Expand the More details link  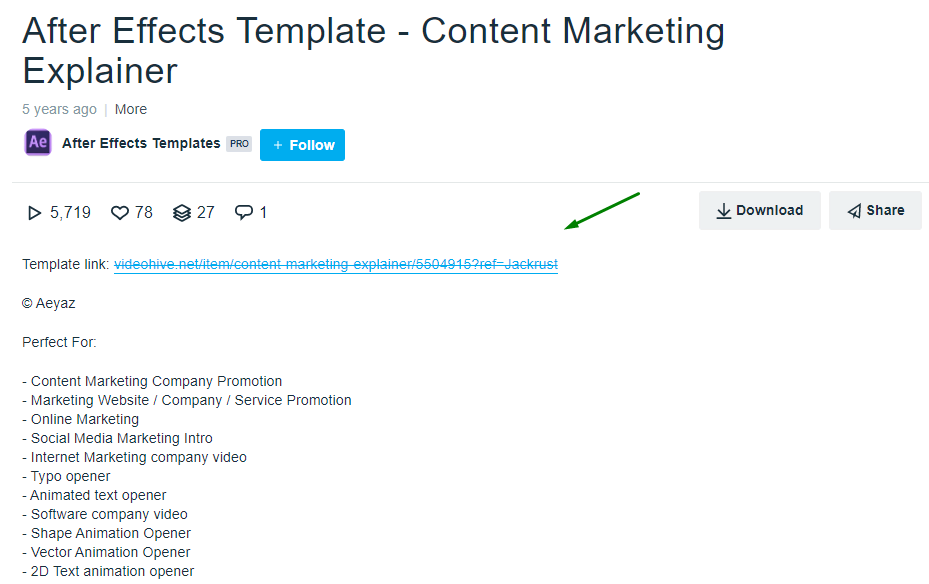[131, 109]
